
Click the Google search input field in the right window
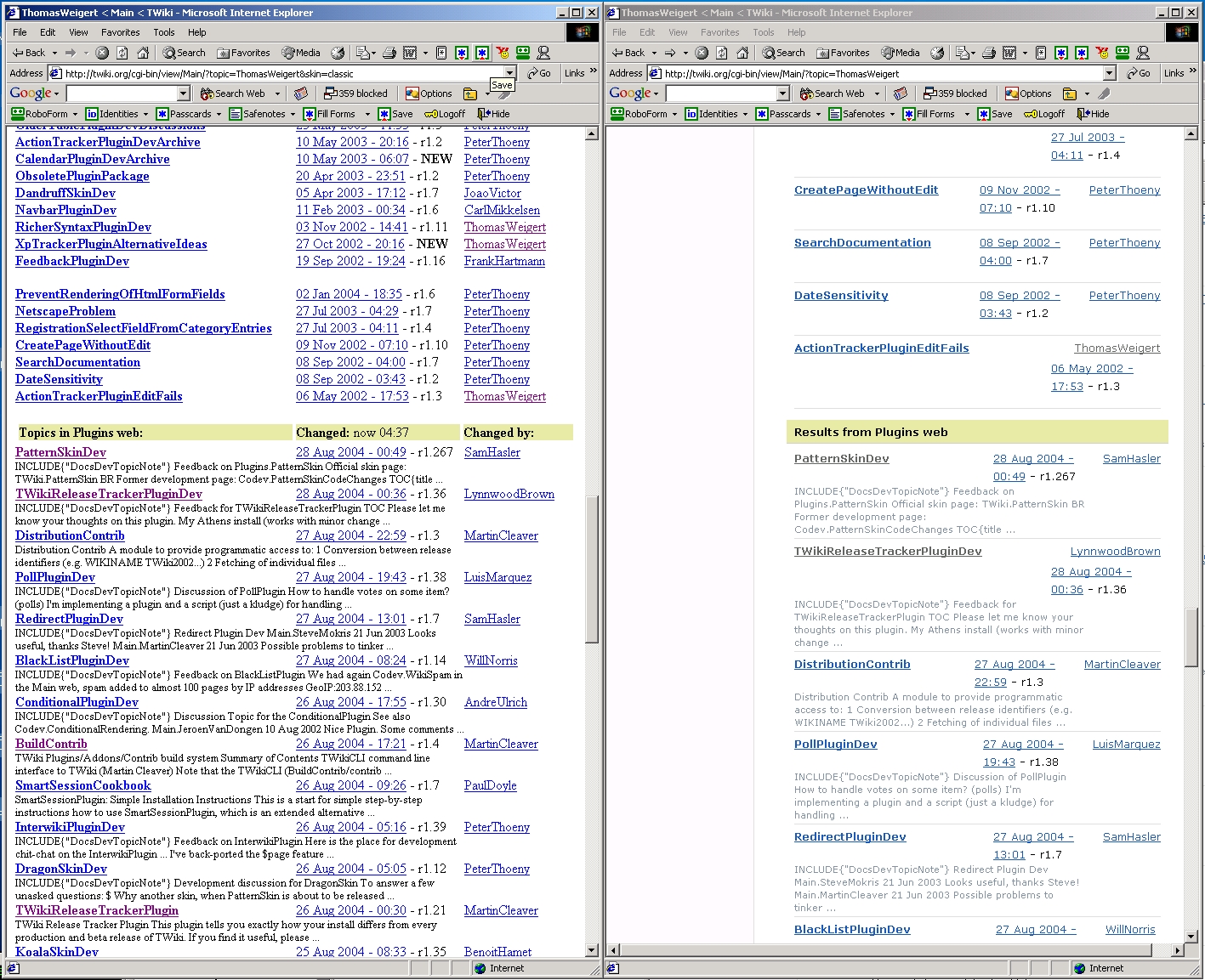[721, 93]
